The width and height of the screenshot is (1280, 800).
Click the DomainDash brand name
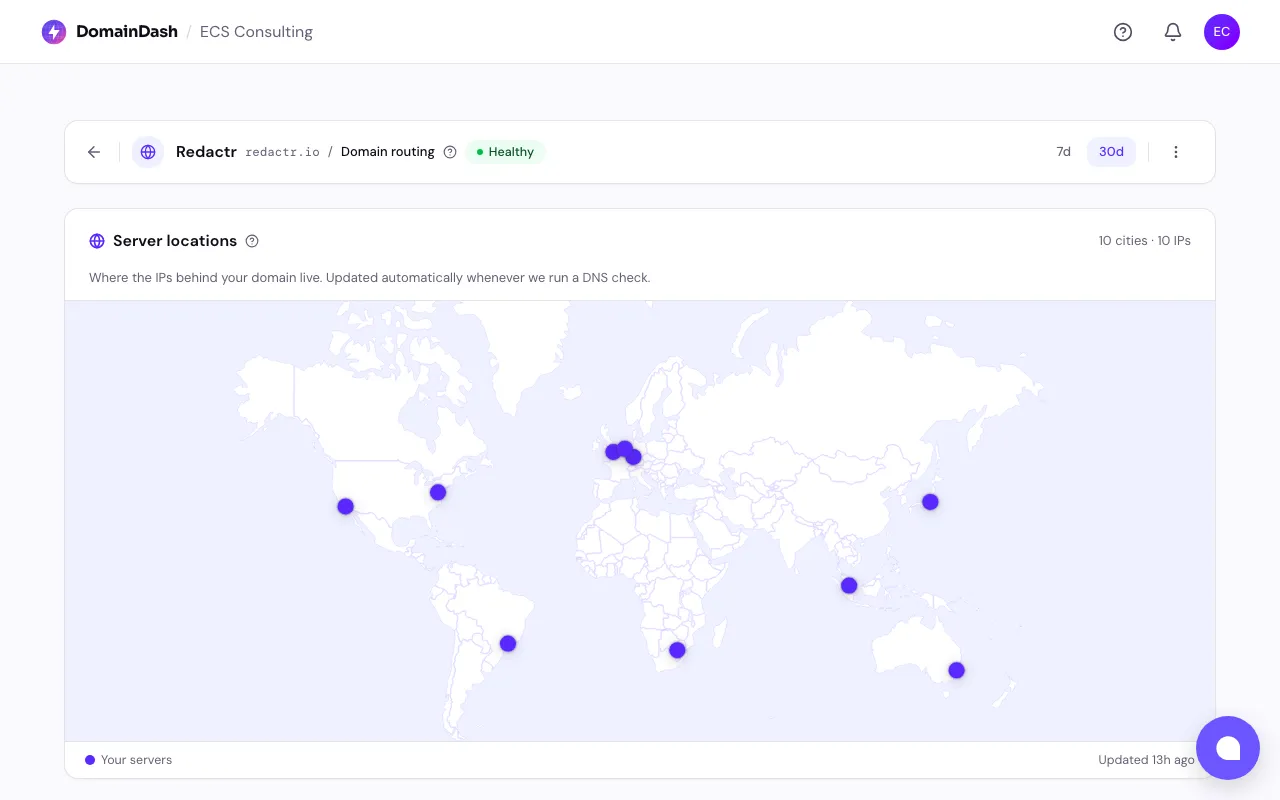[x=127, y=32]
